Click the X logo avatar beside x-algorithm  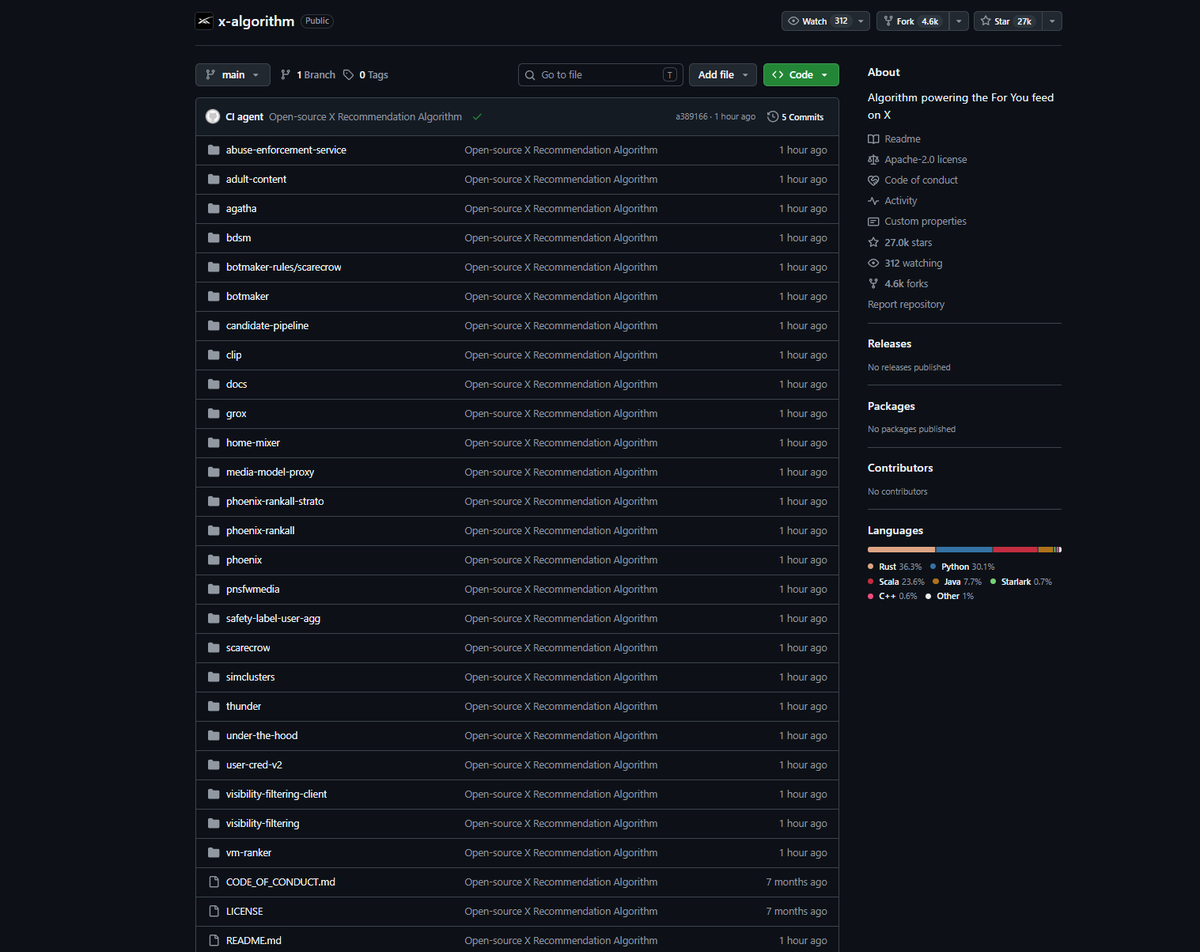click(x=204, y=21)
